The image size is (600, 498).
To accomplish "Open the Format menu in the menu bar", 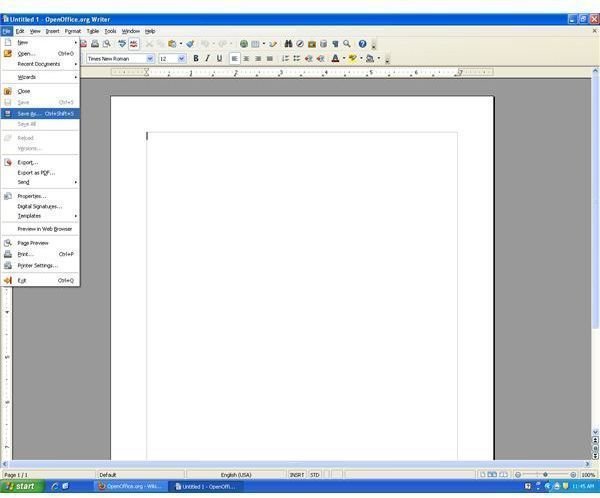I will point(73,31).
